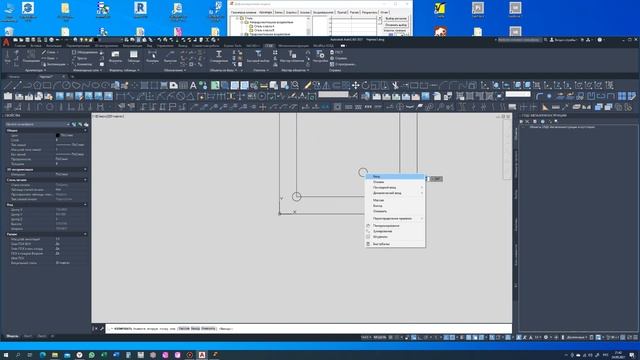Image resolution: width=640 pixels, height=360 pixels.
Task: Select the Multiline Text 'A' tool
Action: [193, 85]
